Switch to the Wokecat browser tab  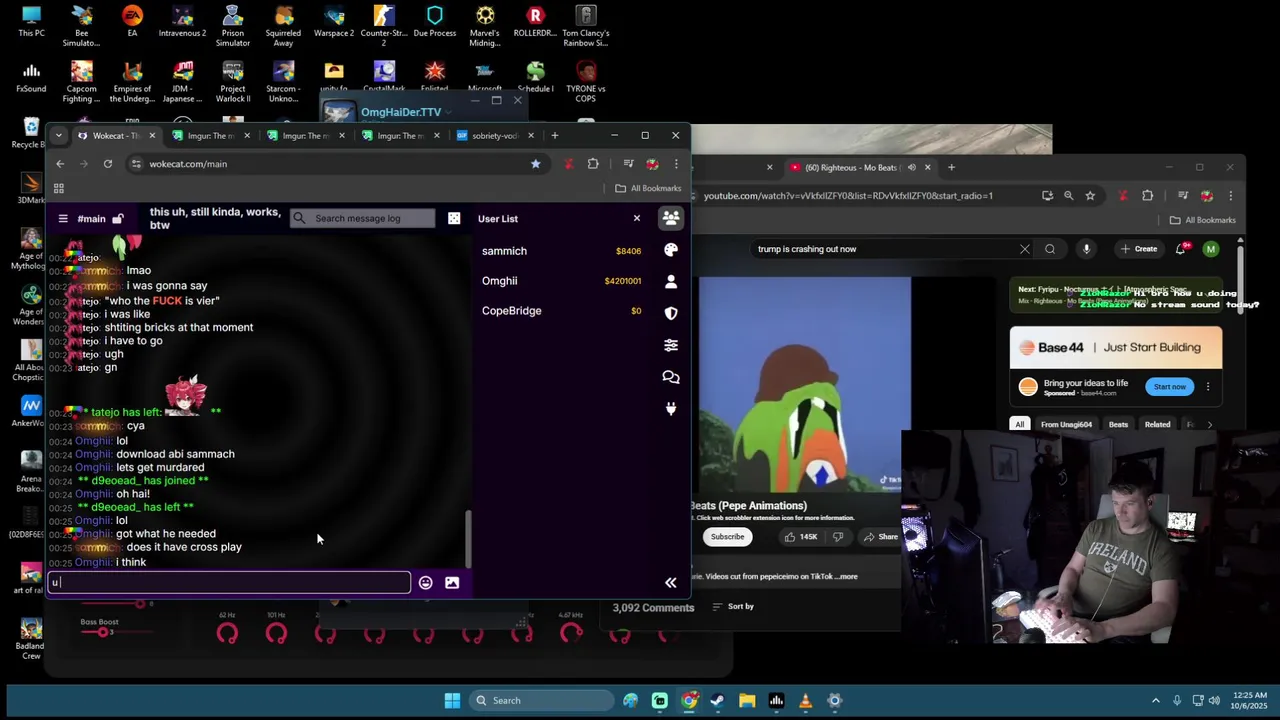click(x=115, y=135)
